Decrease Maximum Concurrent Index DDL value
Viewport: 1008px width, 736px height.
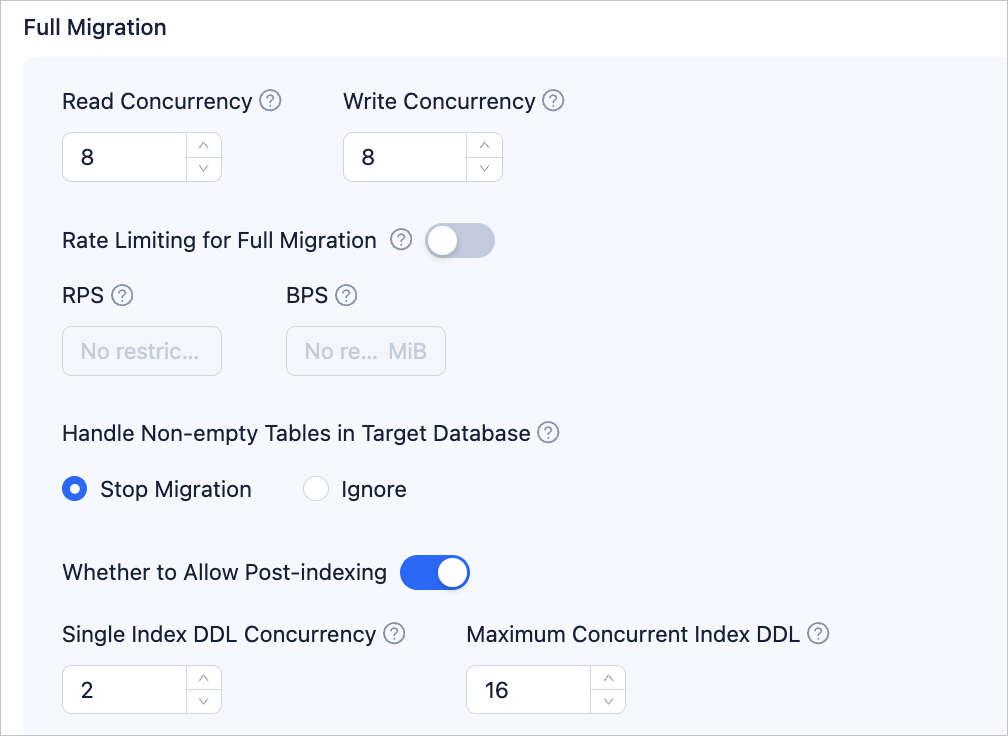[x=608, y=702]
